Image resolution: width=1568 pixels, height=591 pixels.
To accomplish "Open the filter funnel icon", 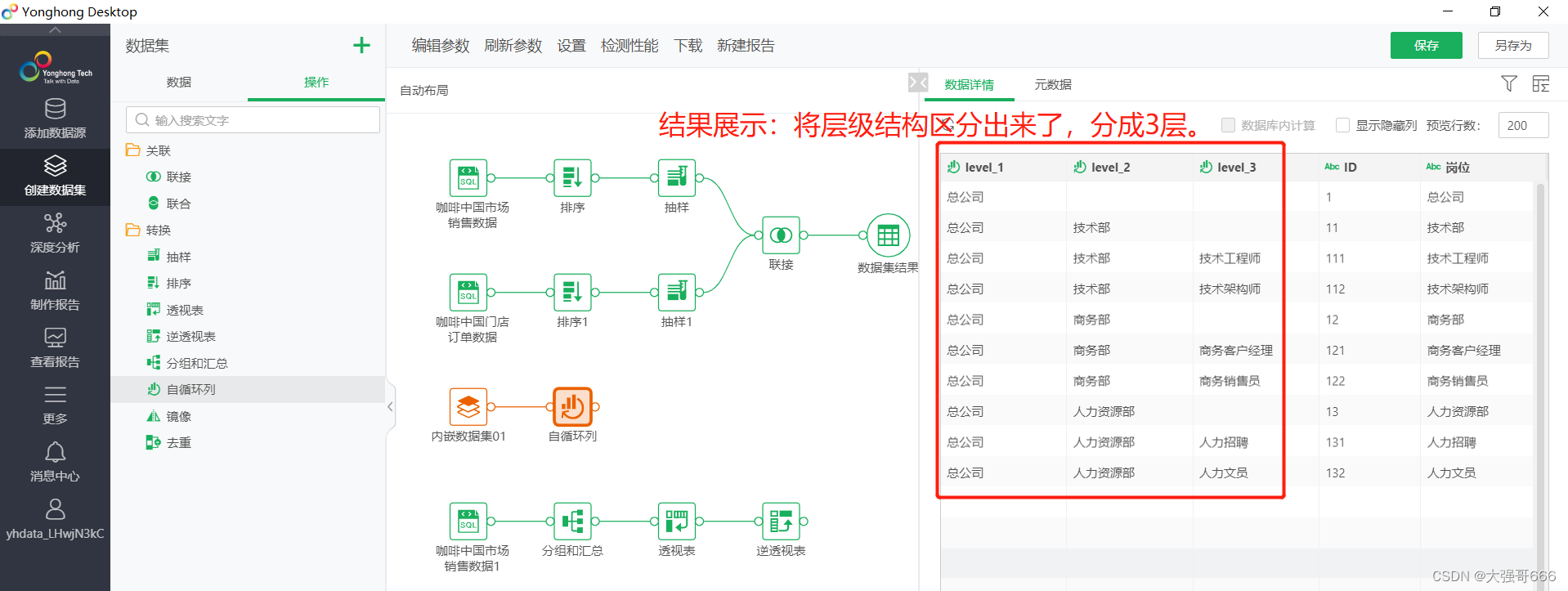I will pos(1509,83).
